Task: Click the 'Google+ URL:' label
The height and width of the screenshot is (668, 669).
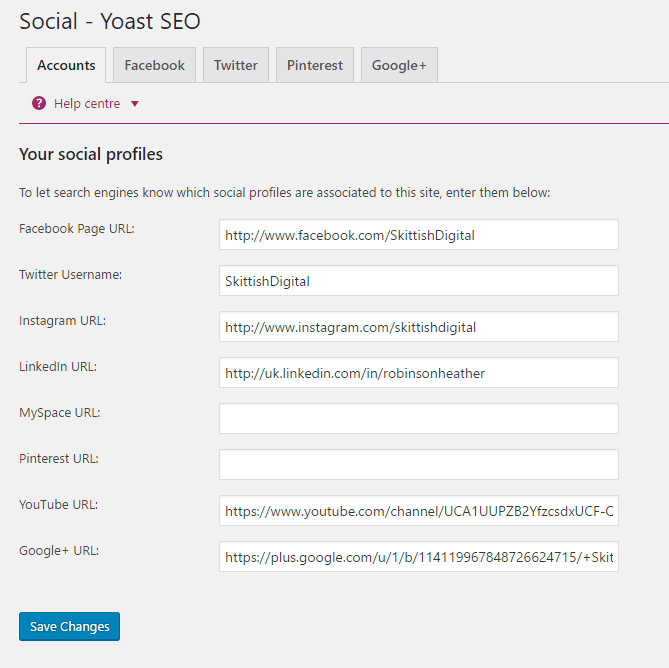Action: pos(59,551)
